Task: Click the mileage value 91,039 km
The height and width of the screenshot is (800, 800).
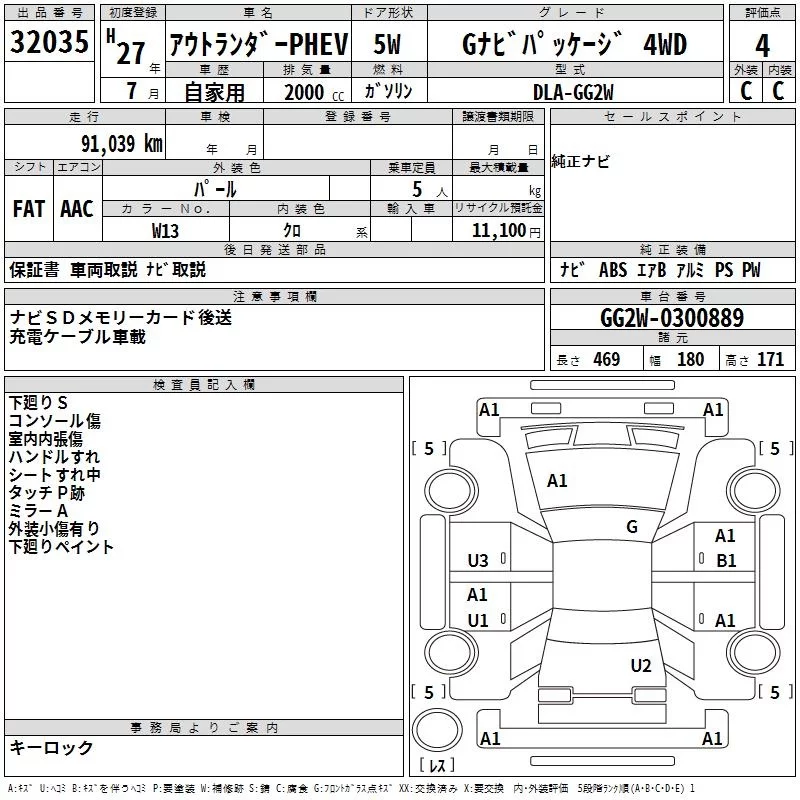Action: pyautogui.click(x=121, y=143)
